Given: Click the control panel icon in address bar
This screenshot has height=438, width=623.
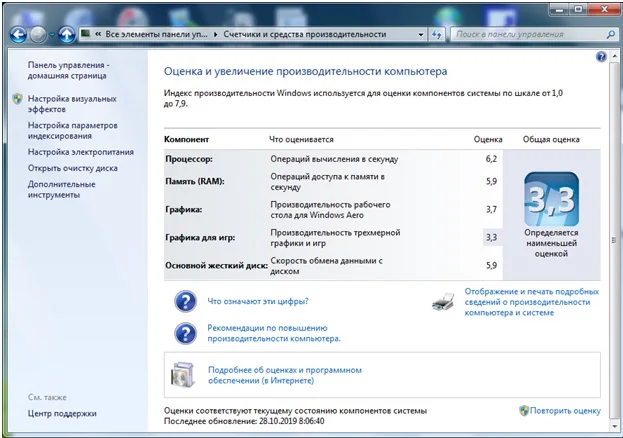Looking at the screenshot, I should 85,34.
